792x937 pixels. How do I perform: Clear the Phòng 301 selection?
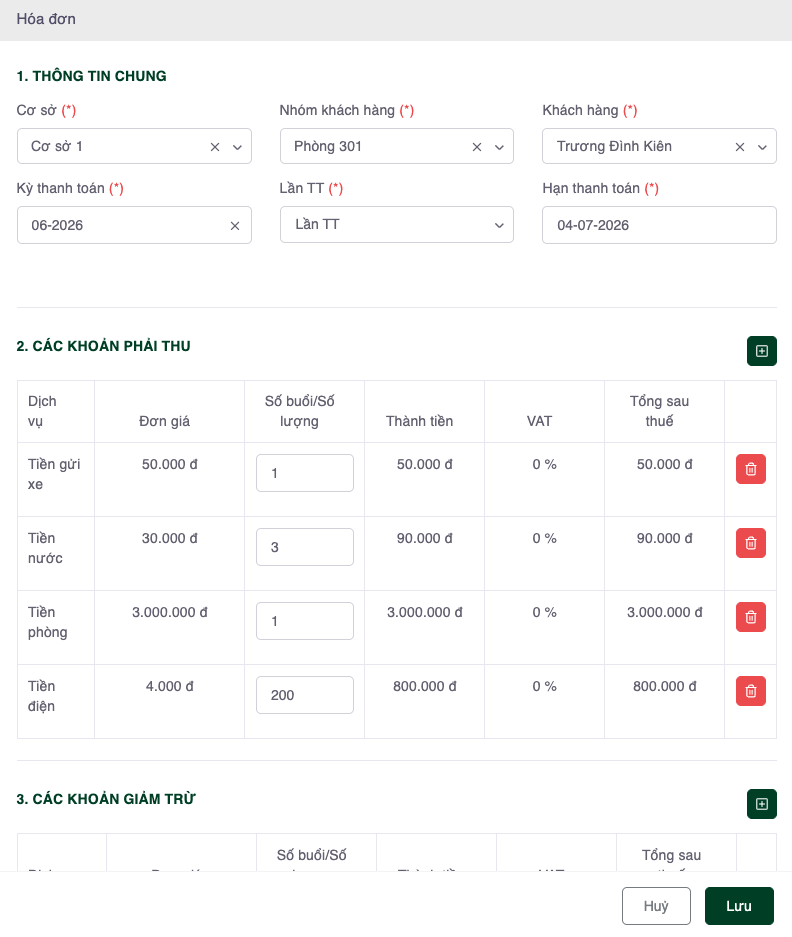477,147
